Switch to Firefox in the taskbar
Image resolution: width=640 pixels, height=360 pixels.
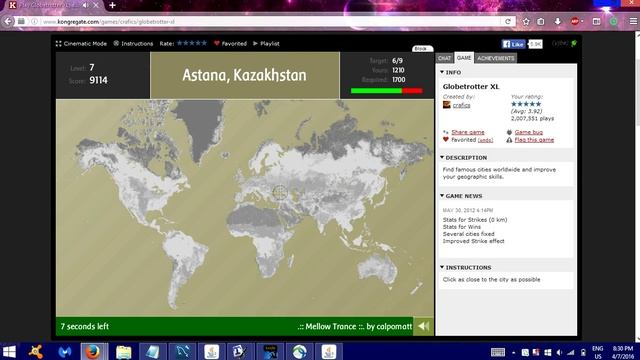click(x=93, y=351)
